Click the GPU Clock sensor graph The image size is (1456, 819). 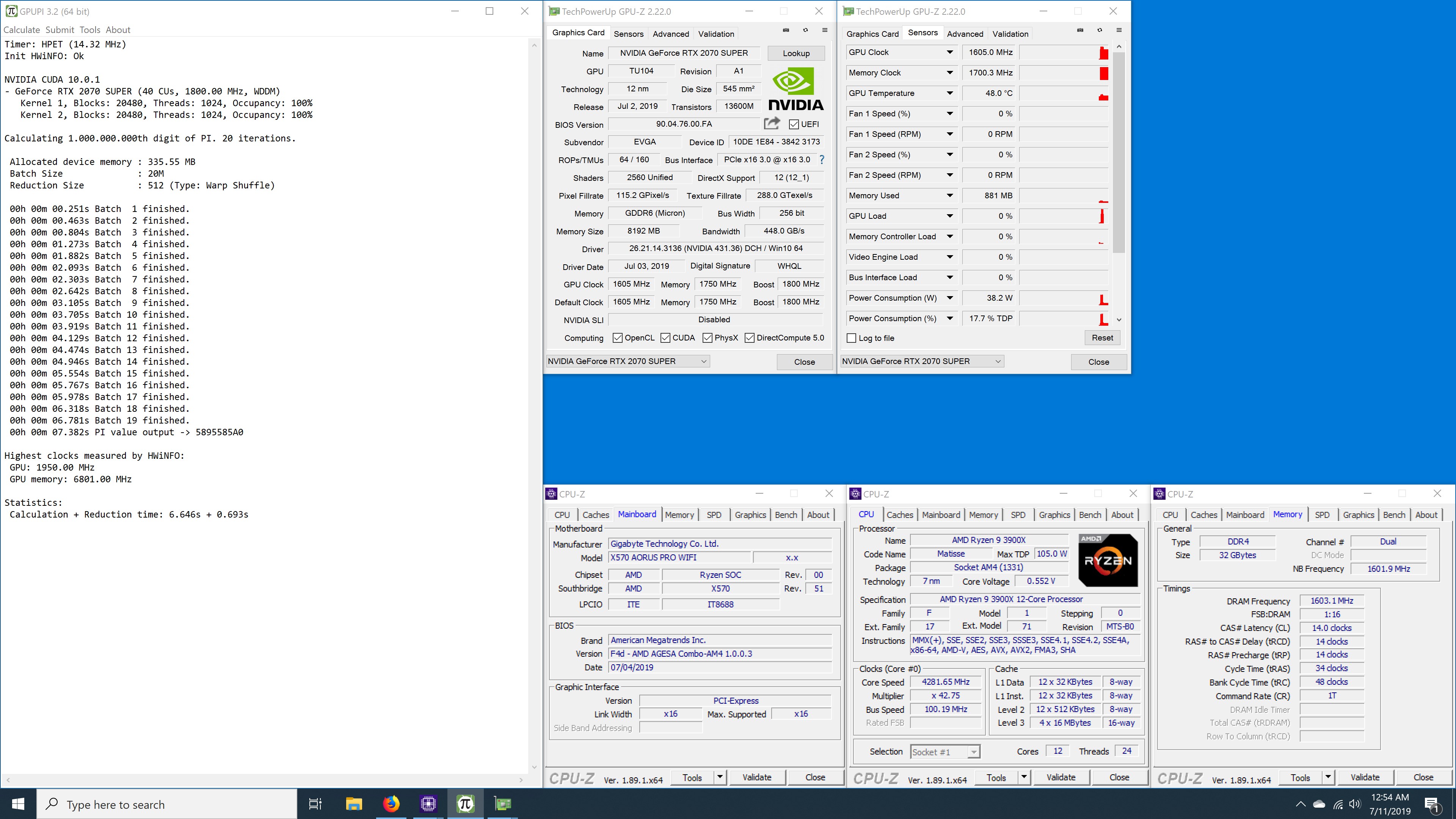click(1064, 52)
